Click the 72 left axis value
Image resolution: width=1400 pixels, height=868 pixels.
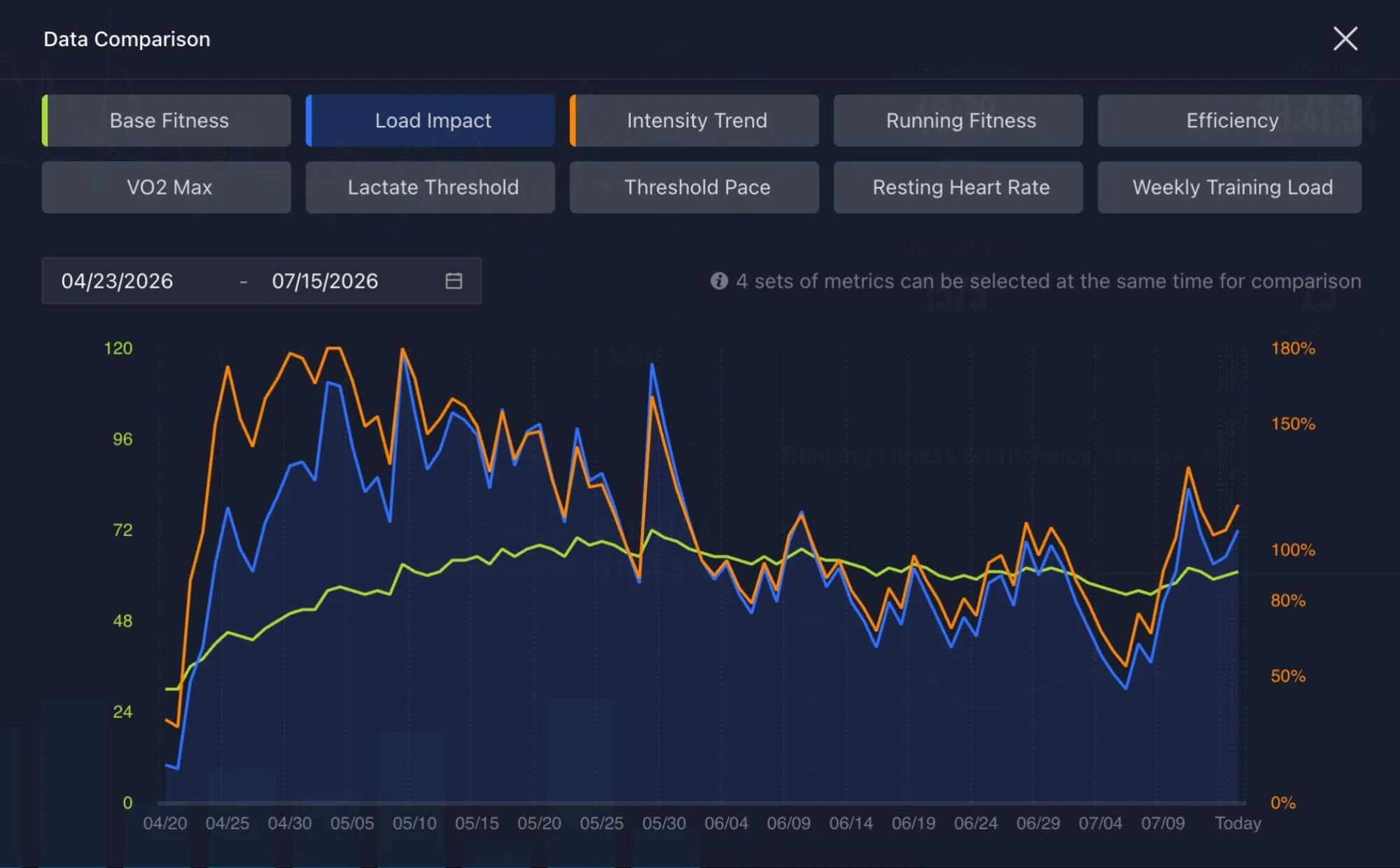tap(122, 530)
